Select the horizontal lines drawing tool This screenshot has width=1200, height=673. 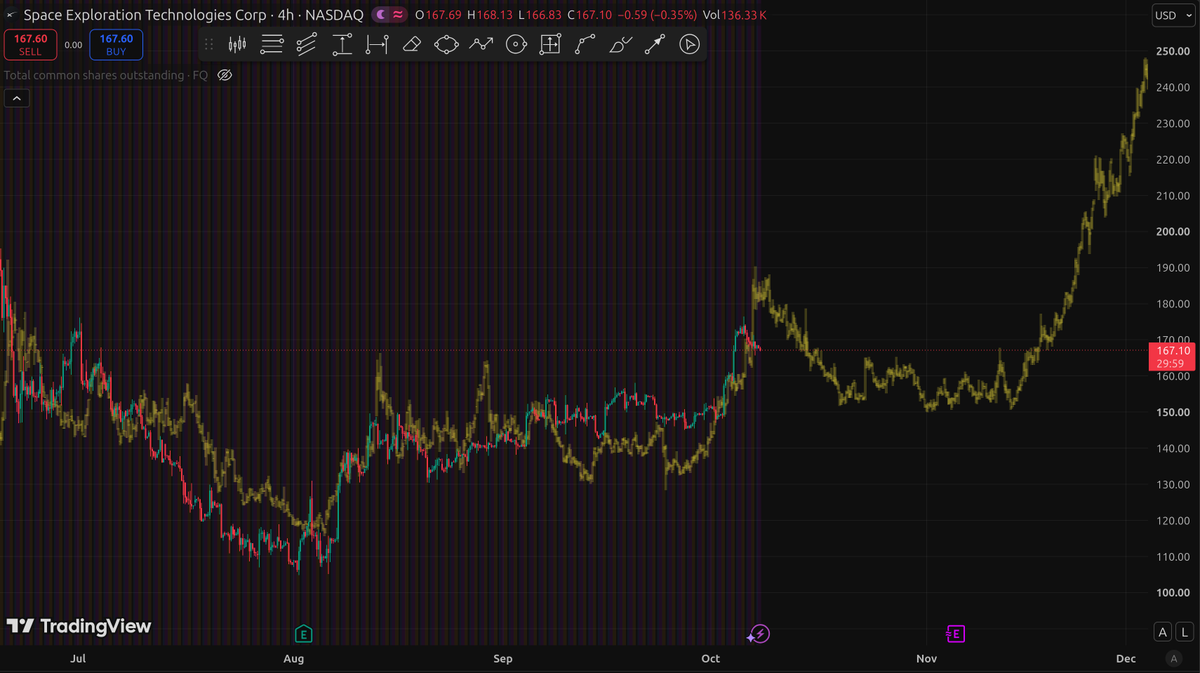(272, 44)
